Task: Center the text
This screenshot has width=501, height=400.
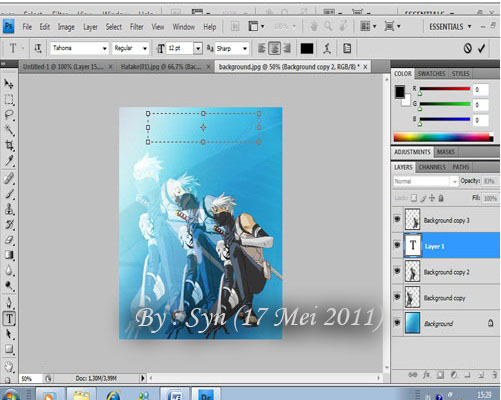Action: point(274,49)
